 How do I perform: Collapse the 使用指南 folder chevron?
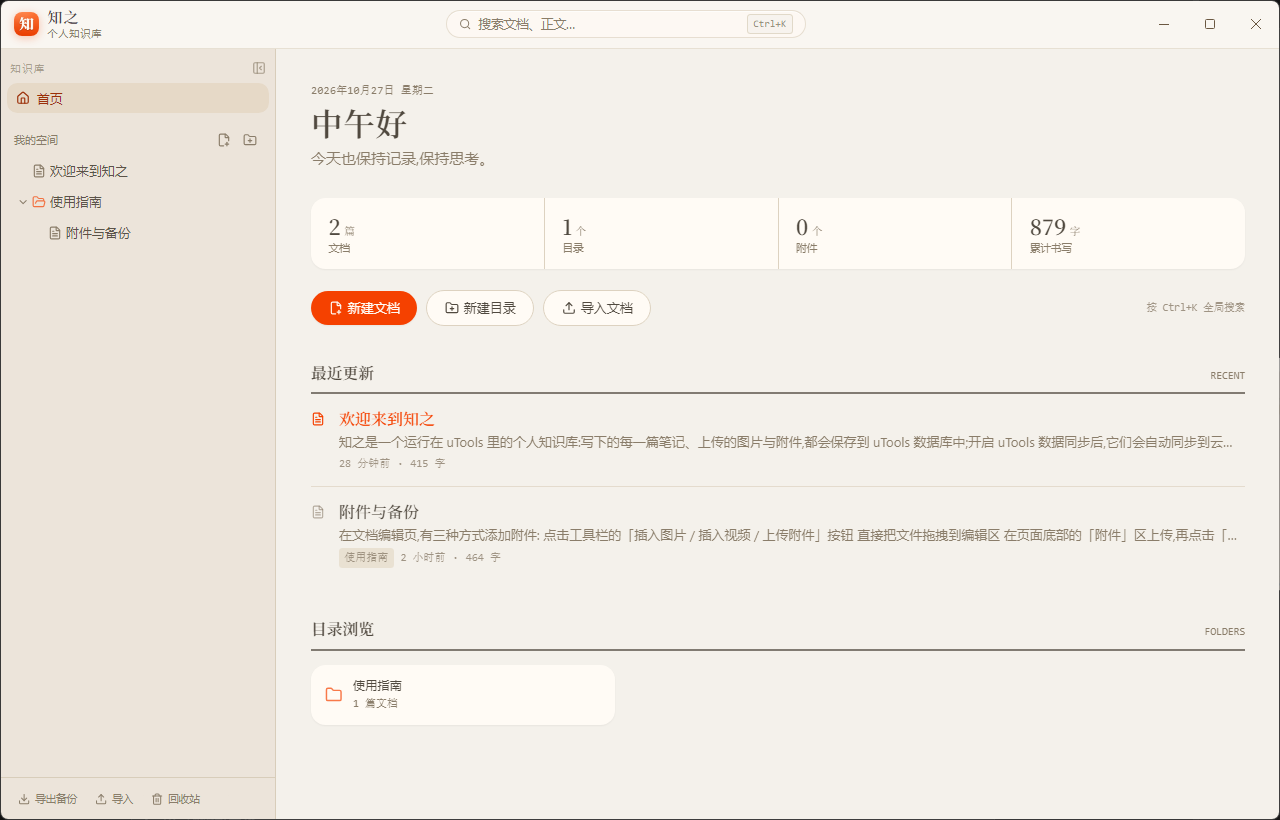23,202
